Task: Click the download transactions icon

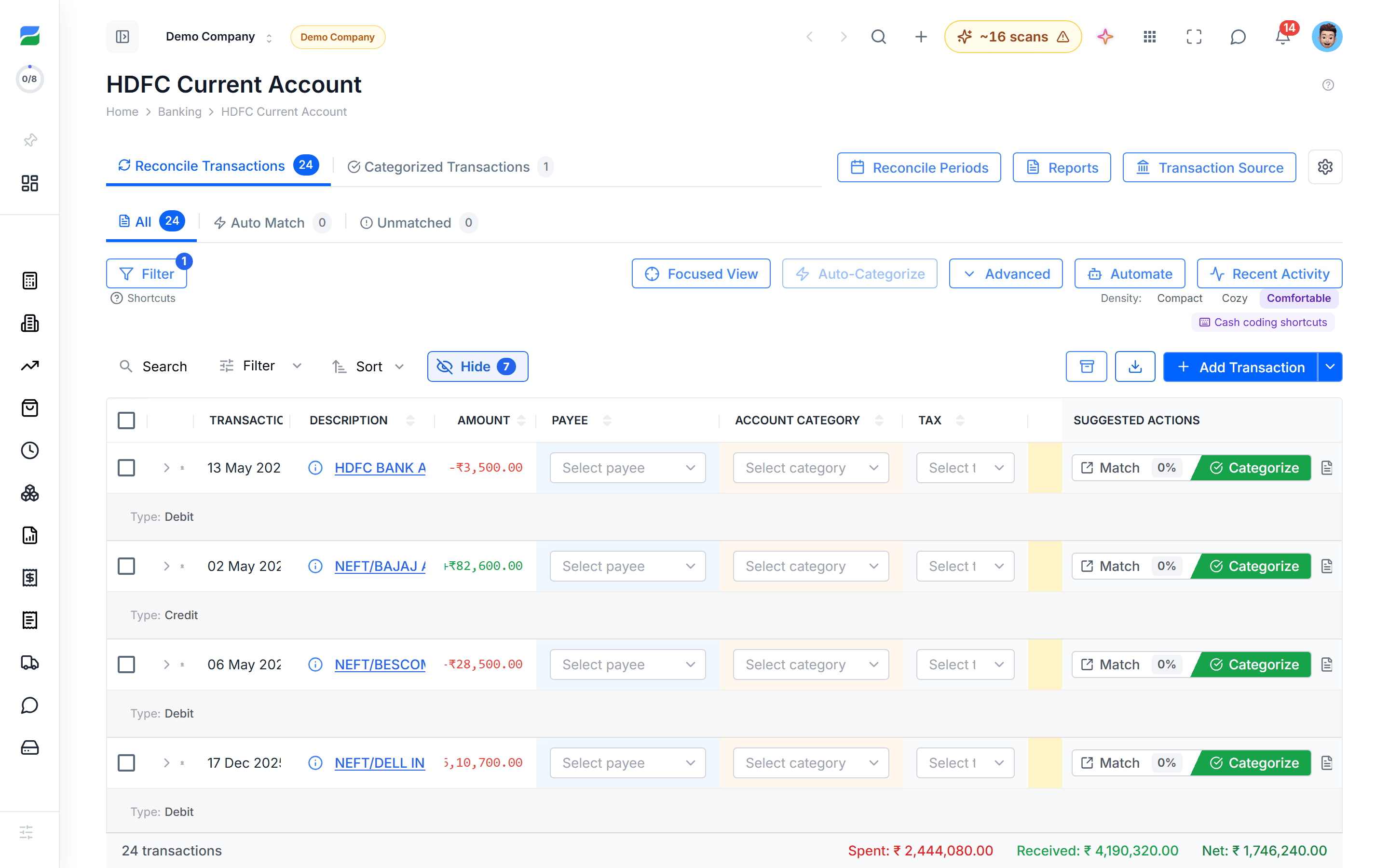Action: [1135, 367]
